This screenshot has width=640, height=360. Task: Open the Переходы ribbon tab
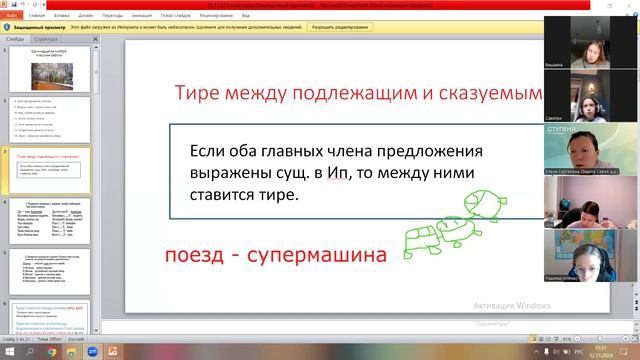(x=112, y=16)
